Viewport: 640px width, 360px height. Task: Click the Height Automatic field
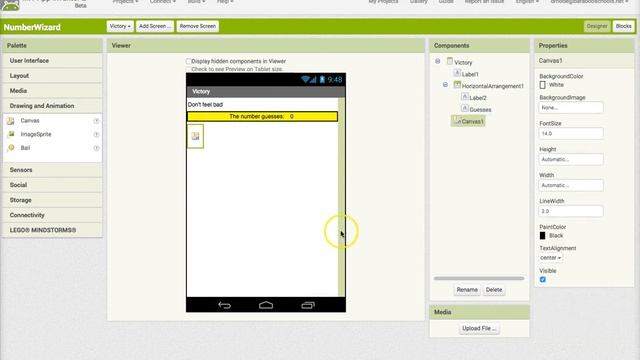571,160
